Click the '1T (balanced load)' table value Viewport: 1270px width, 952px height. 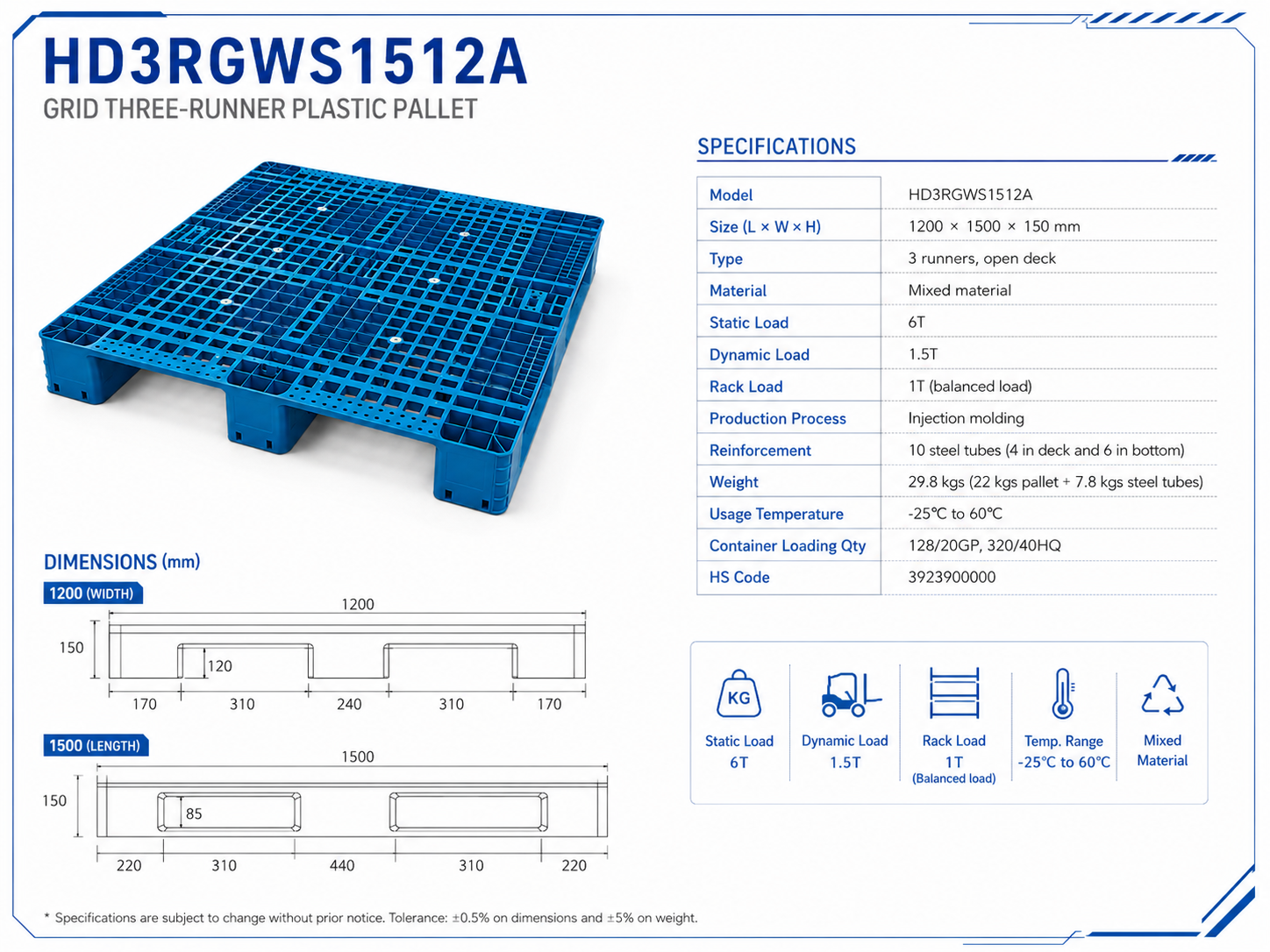point(970,387)
